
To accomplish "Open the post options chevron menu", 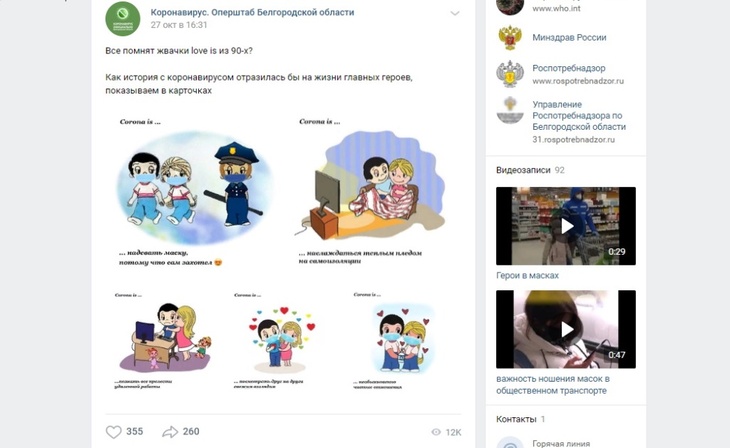I will click(x=455, y=14).
